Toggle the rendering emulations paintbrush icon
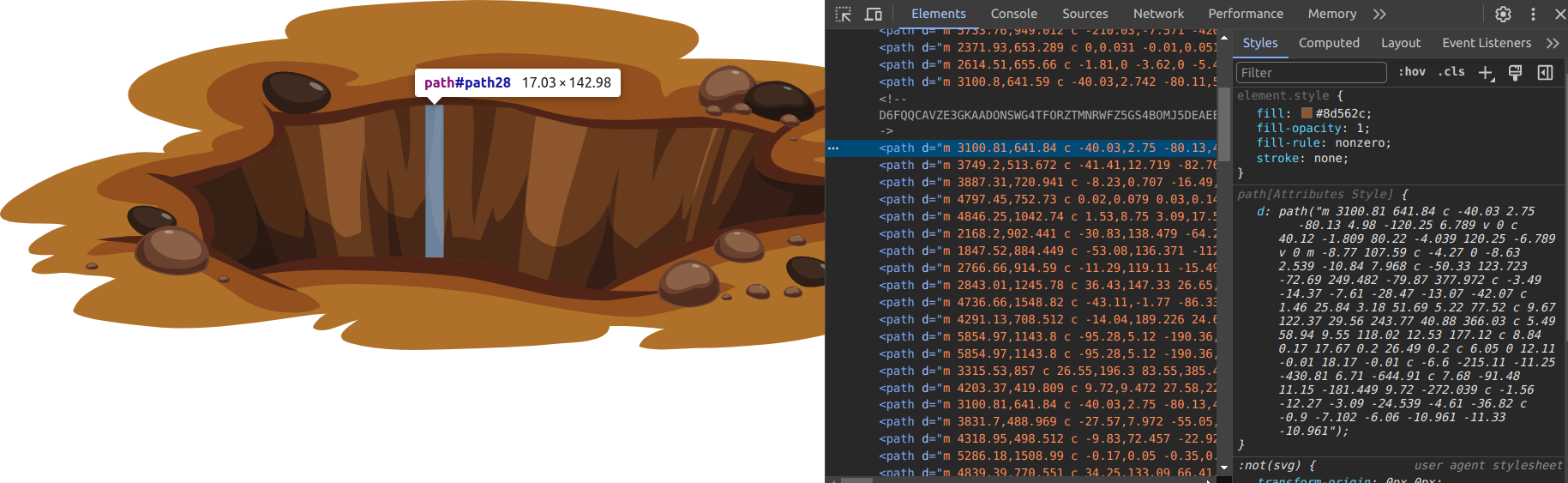Viewport: 1568px width, 483px height. (x=1516, y=73)
